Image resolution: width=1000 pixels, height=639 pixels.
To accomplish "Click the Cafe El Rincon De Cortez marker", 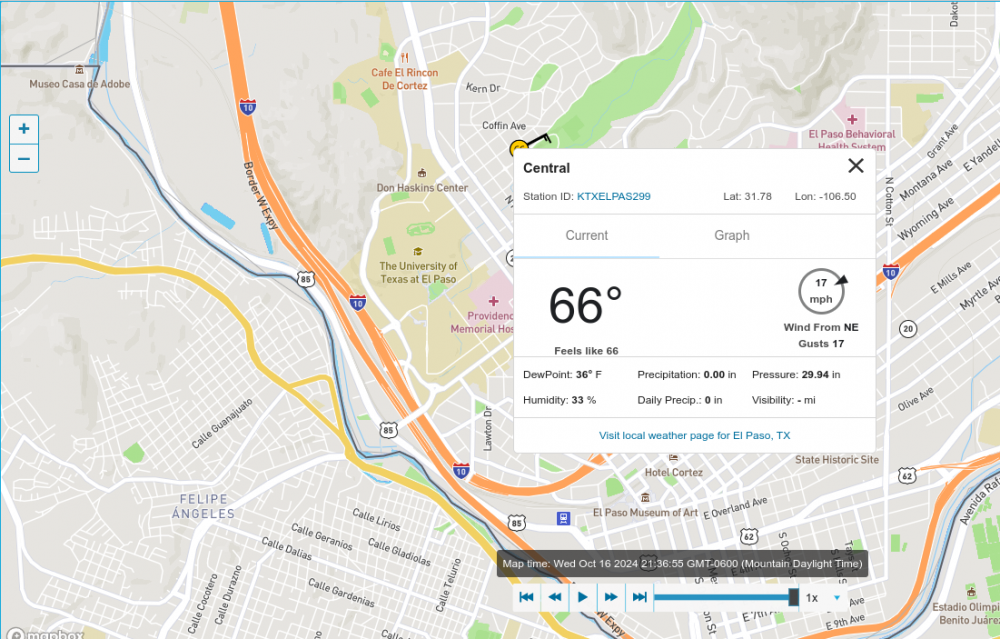I will point(405,57).
